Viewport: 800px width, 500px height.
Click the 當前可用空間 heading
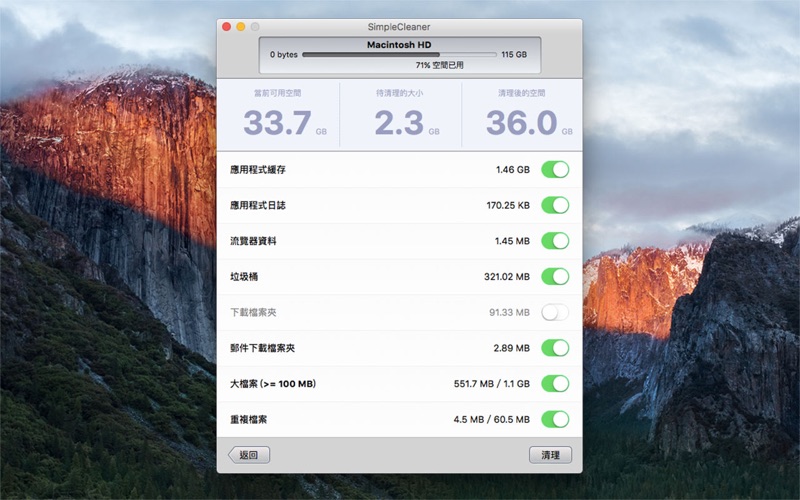click(278, 93)
